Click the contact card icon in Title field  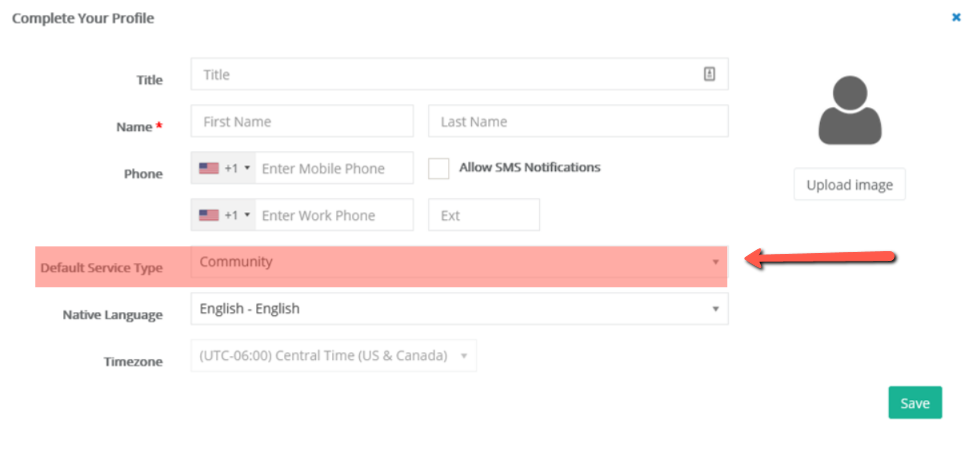pyautogui.click(x=709, y=74)
